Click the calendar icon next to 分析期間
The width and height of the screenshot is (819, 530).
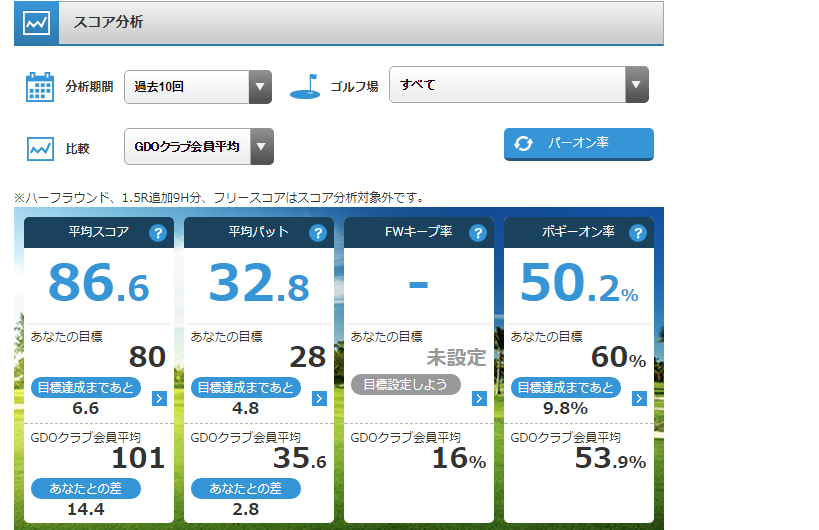pyautogui.click(x=39, y=87)
